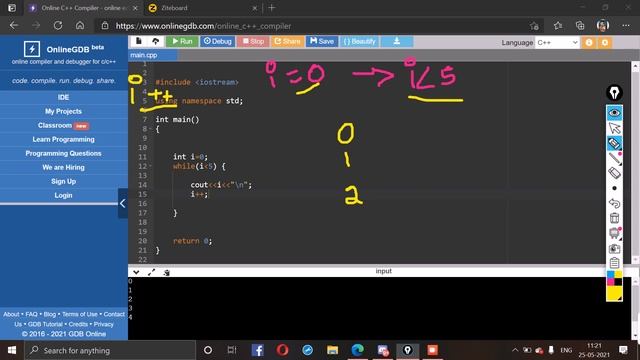Click the Windows Start button
This screenshot has height=360, width=640.
click(12, 350)
